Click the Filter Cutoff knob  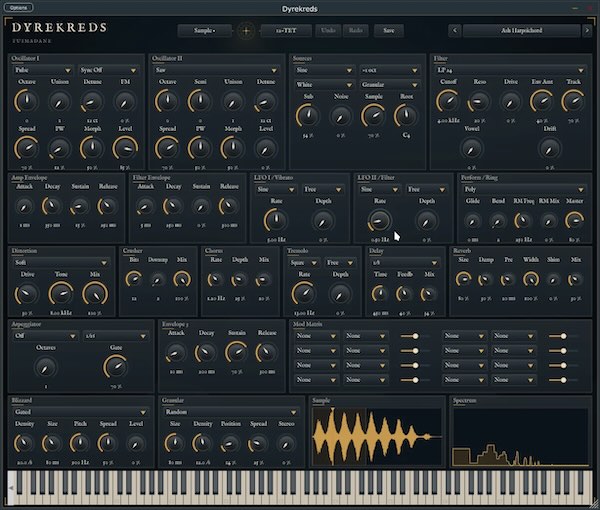point(448,101)
